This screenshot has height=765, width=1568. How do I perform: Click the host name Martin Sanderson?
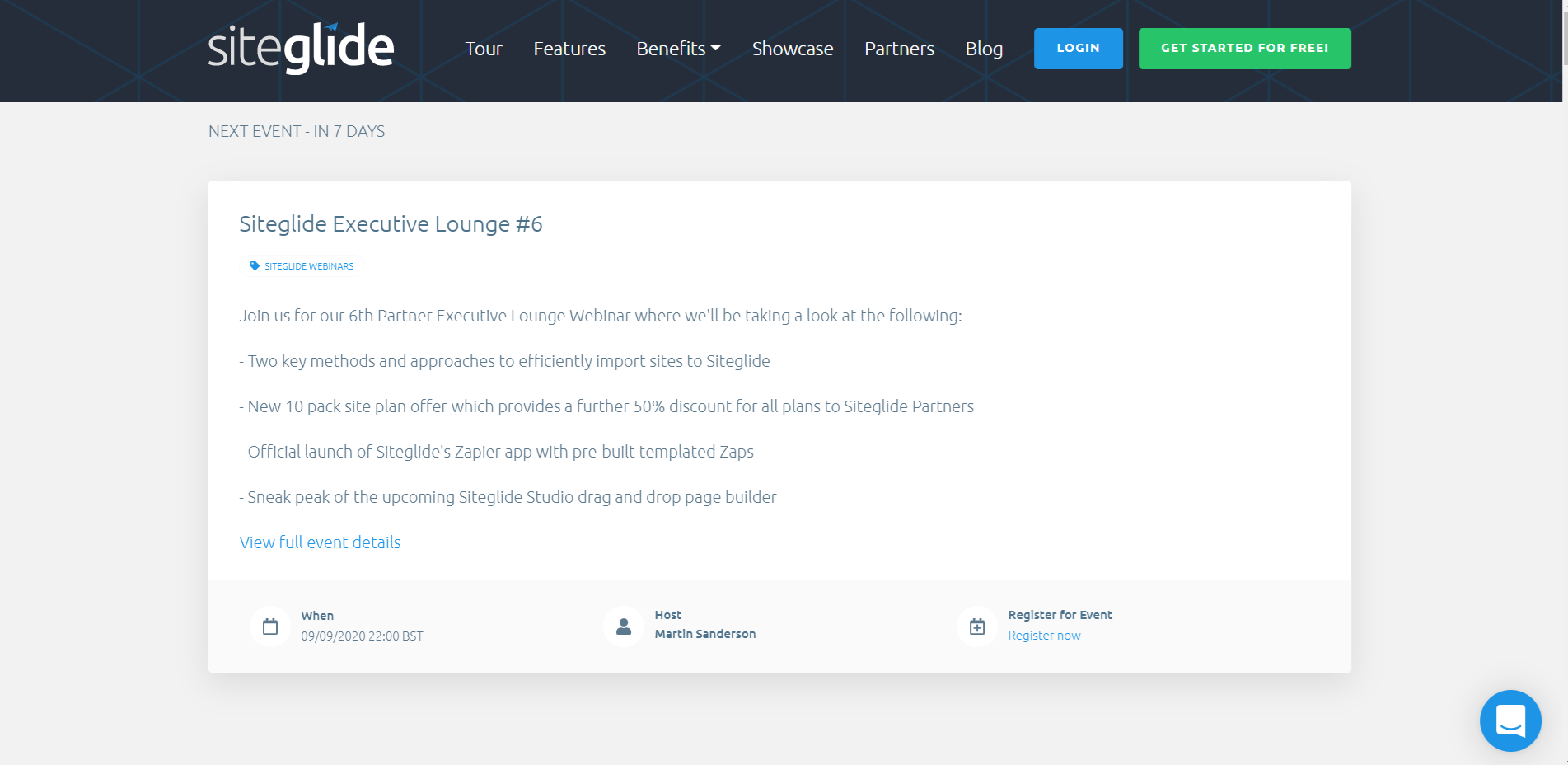tap(705, 634)
